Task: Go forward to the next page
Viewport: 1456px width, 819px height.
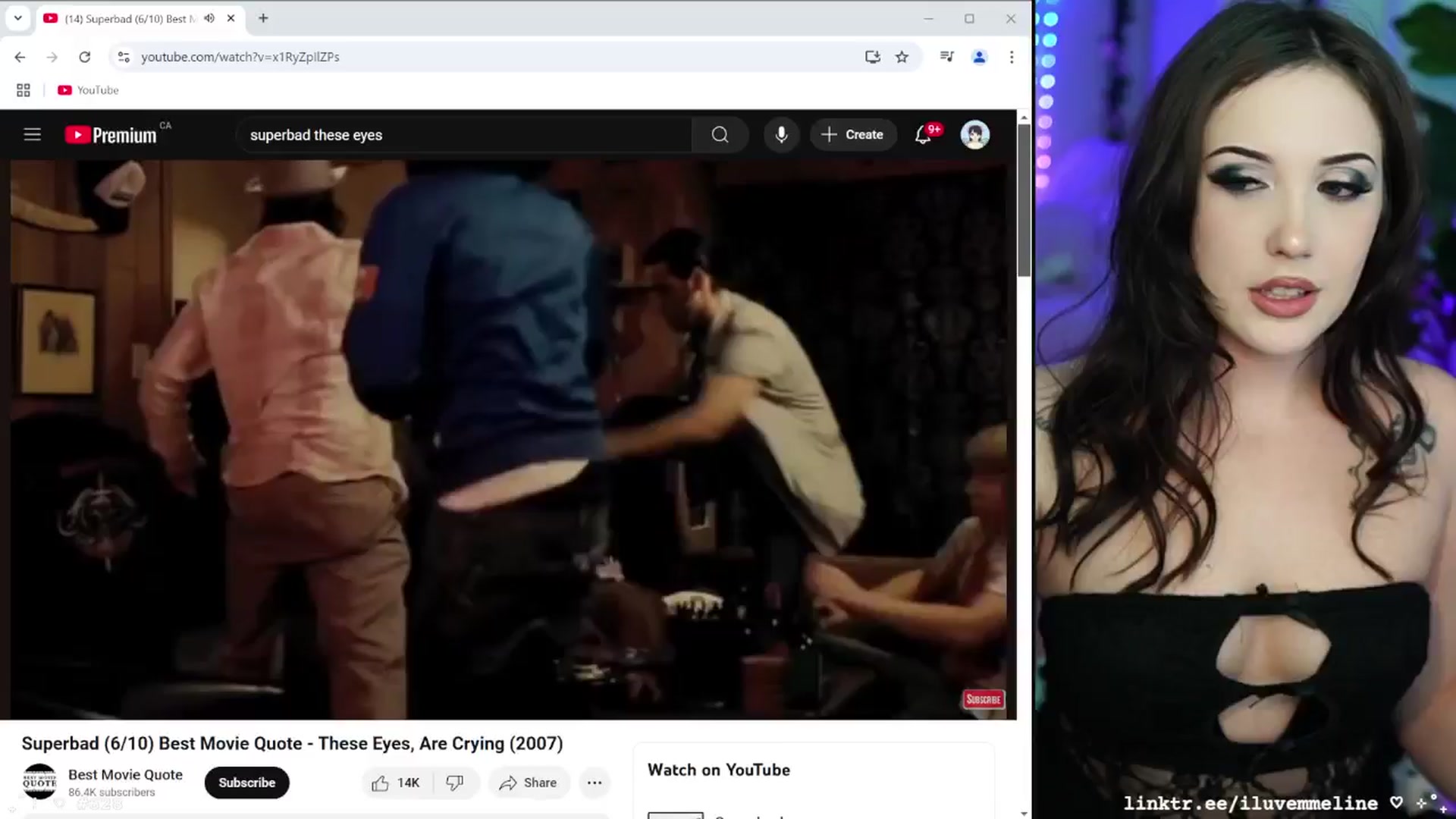Action: click(x=52, y=57)
